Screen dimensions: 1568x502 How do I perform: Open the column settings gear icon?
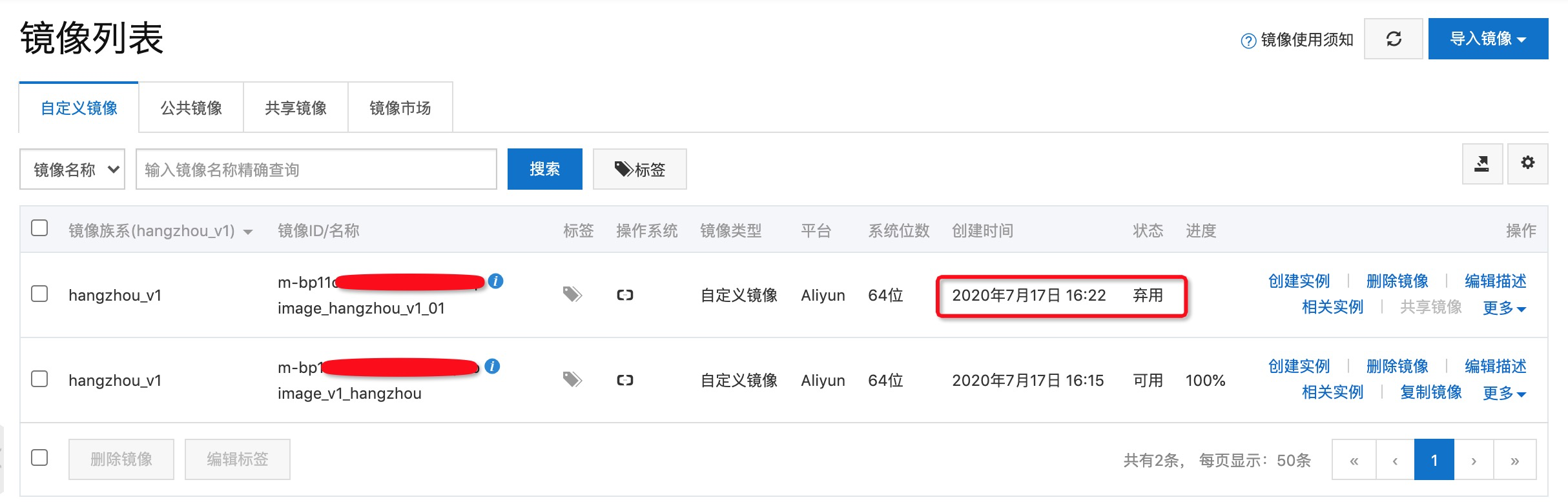pyautogui.click(x=1527, y=164)
